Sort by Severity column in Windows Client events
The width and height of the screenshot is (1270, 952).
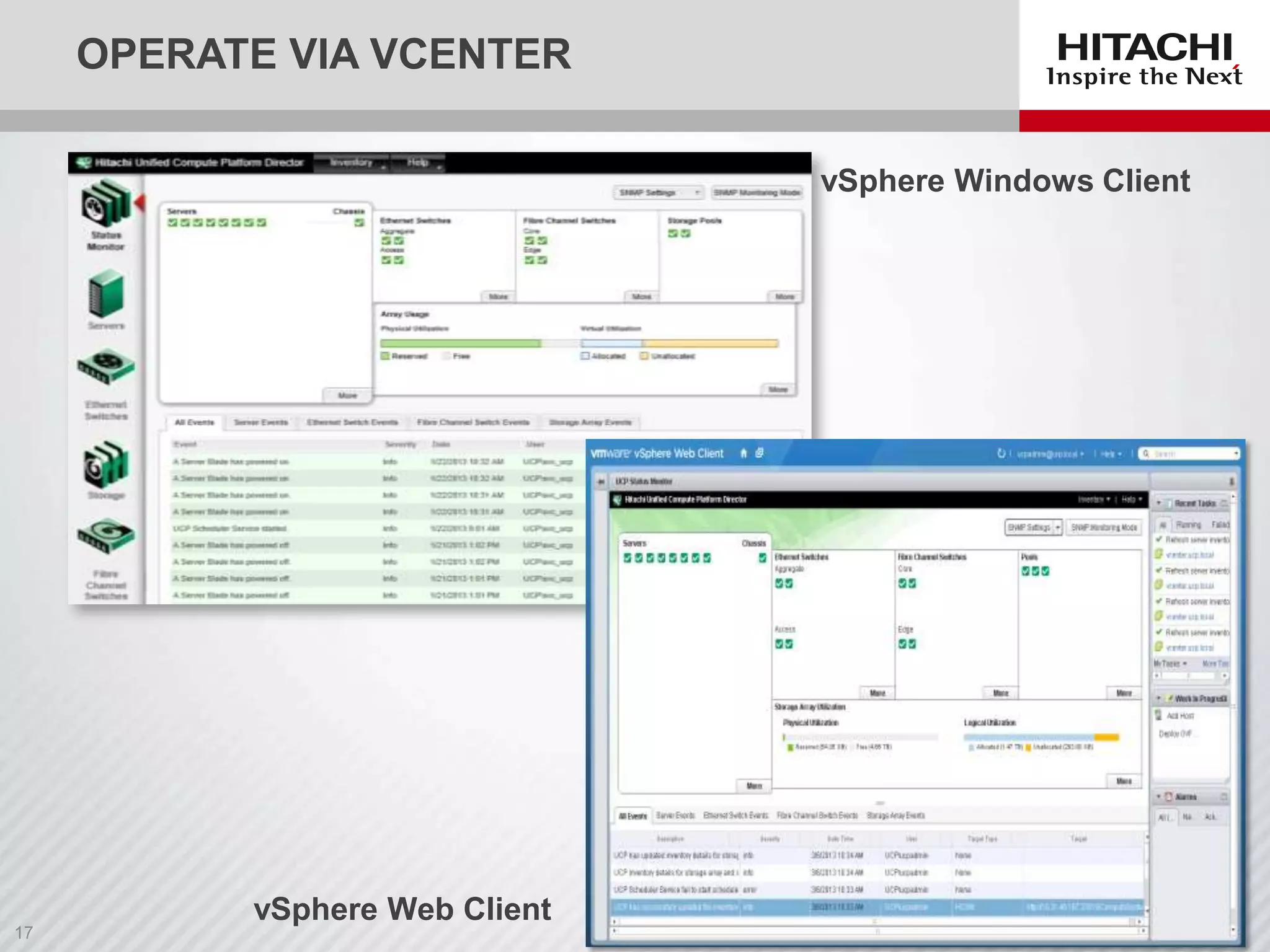400,444
